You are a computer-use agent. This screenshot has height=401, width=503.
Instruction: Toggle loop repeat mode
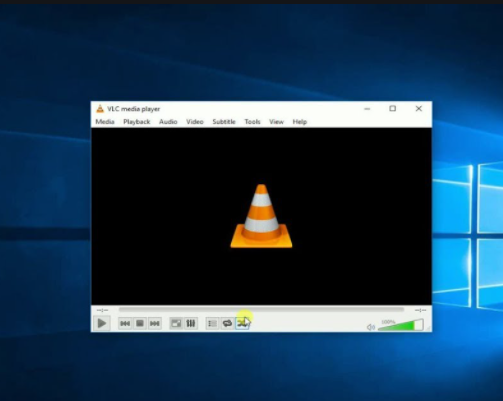click(x=227, y=323)
